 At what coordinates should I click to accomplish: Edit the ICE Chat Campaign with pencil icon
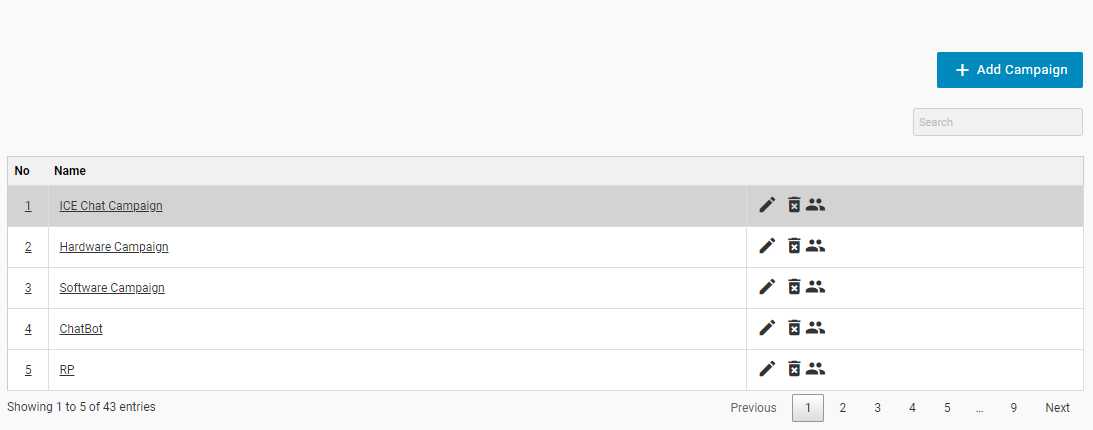[767, 205]
